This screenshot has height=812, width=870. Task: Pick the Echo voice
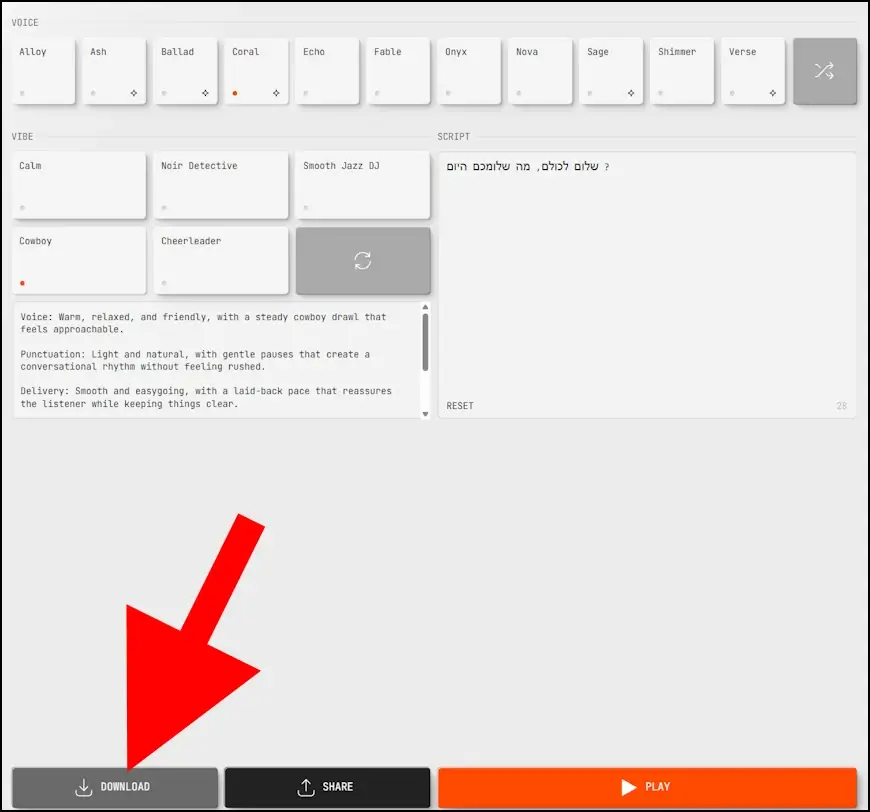click(328, 71)
